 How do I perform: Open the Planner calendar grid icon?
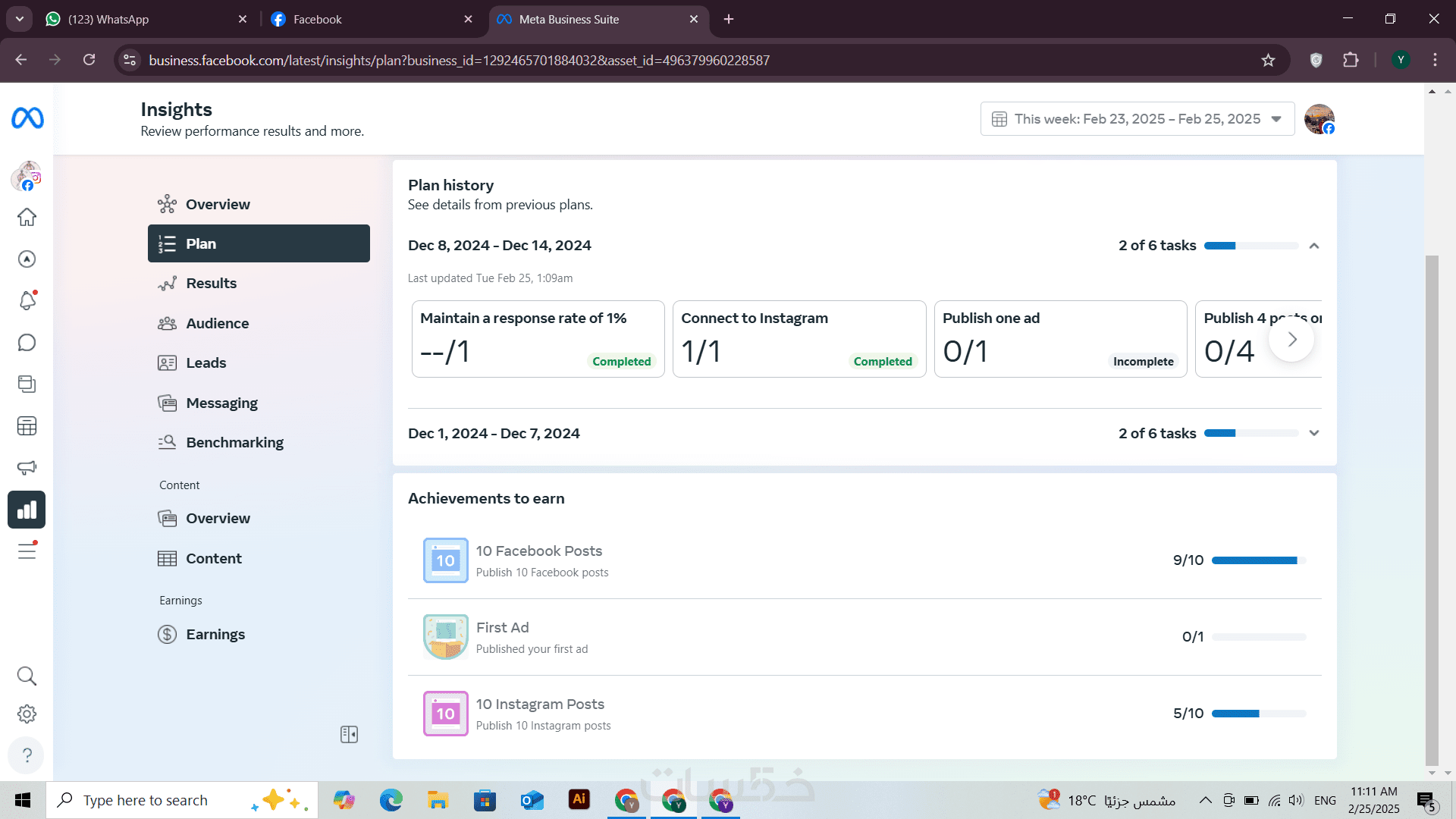(27, 426)
